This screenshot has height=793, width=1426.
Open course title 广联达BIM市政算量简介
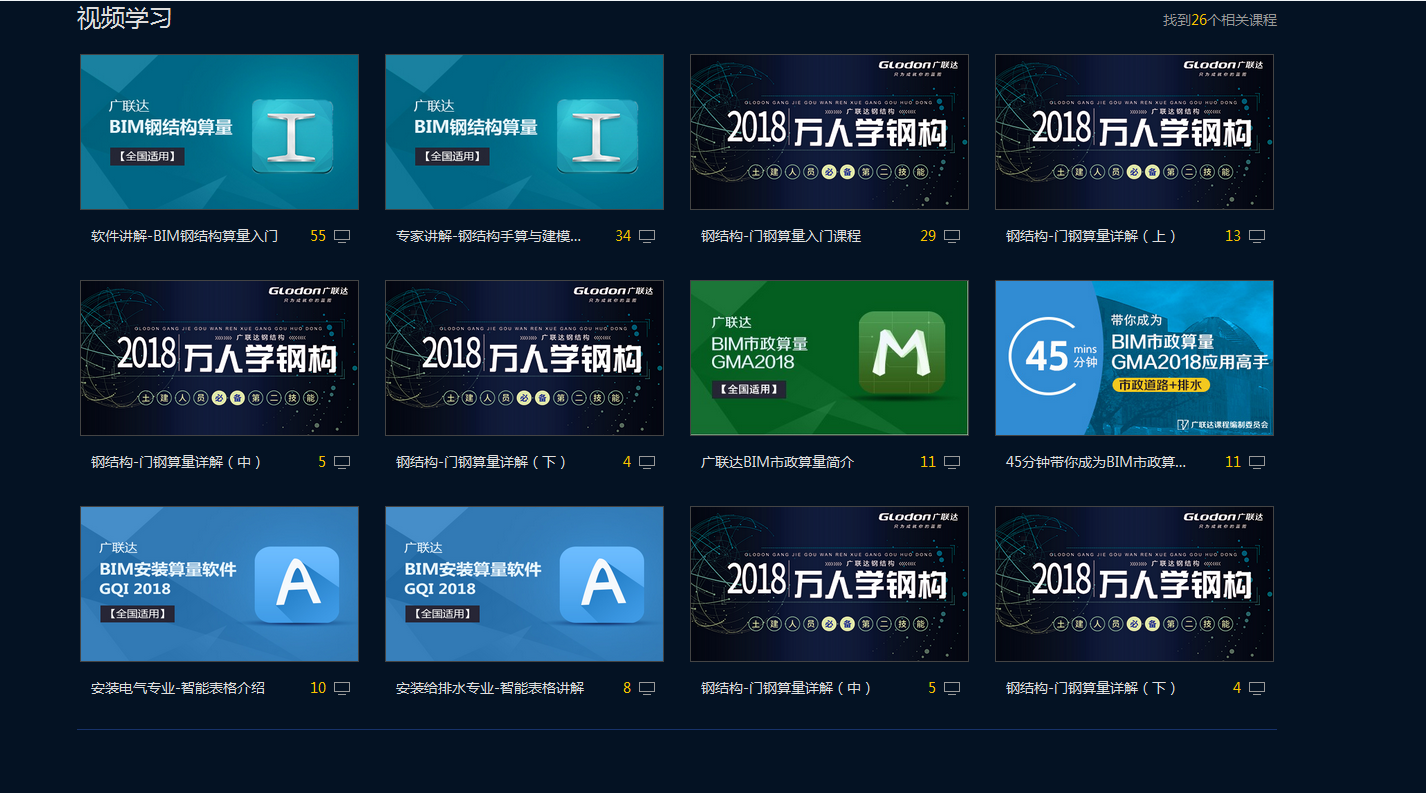click(777, 462)
